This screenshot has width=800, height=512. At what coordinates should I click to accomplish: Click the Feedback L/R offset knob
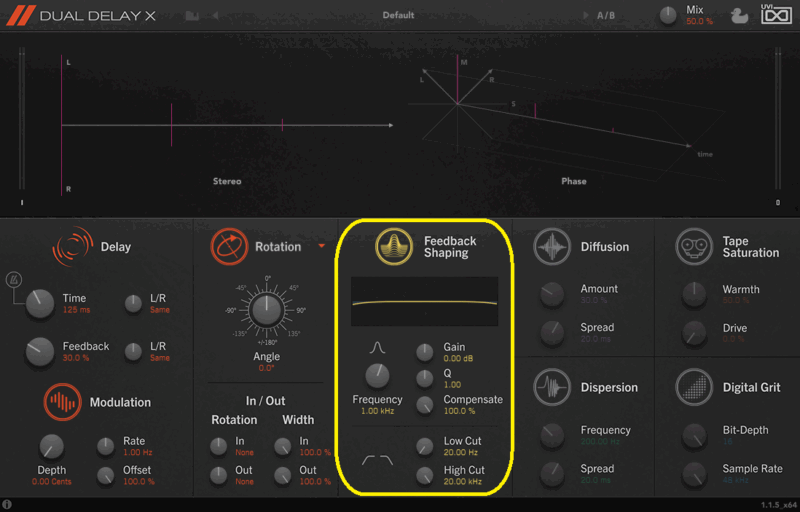pos(134,352)
